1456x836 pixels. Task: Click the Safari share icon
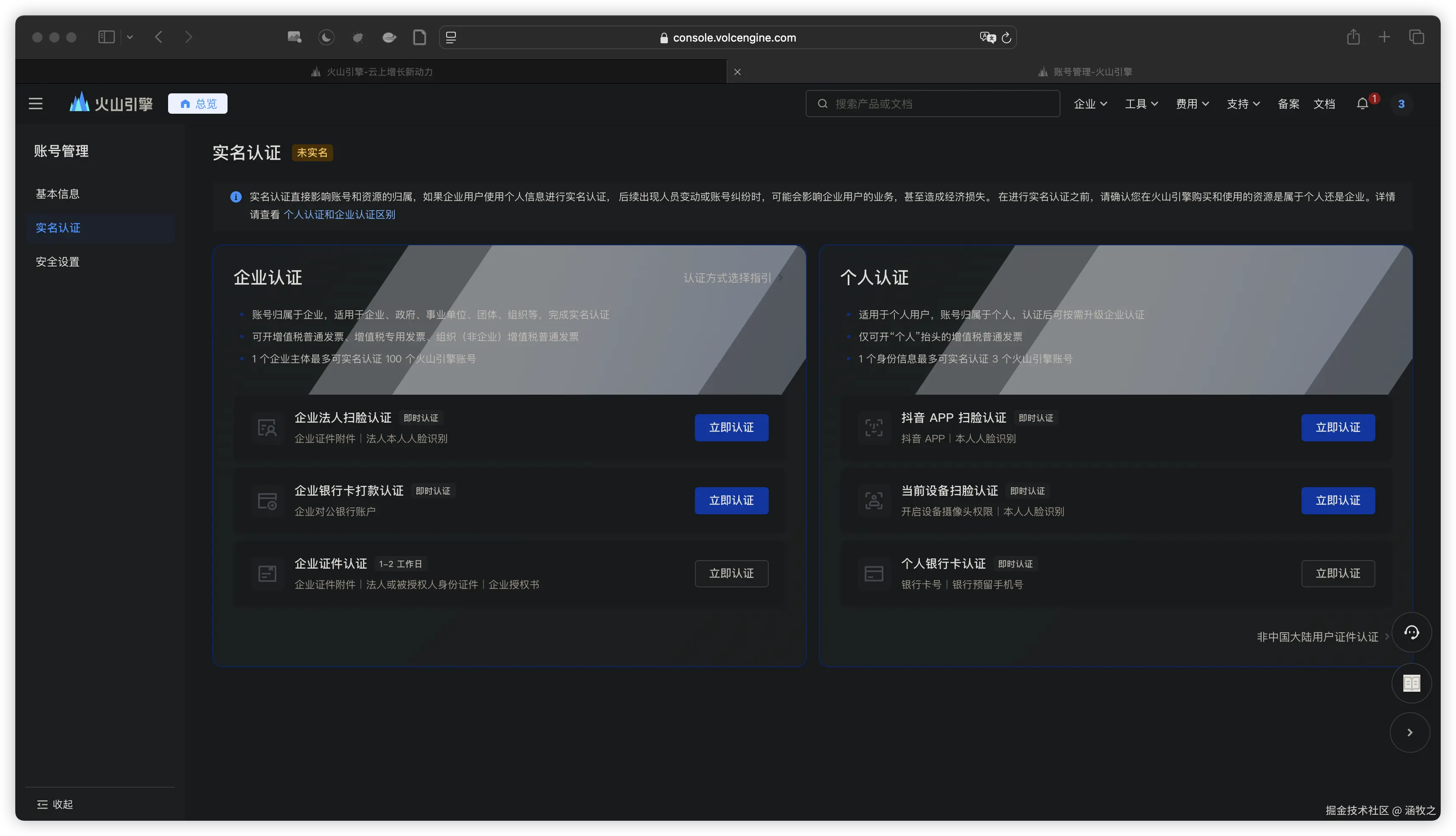(x=1353, y=37)
